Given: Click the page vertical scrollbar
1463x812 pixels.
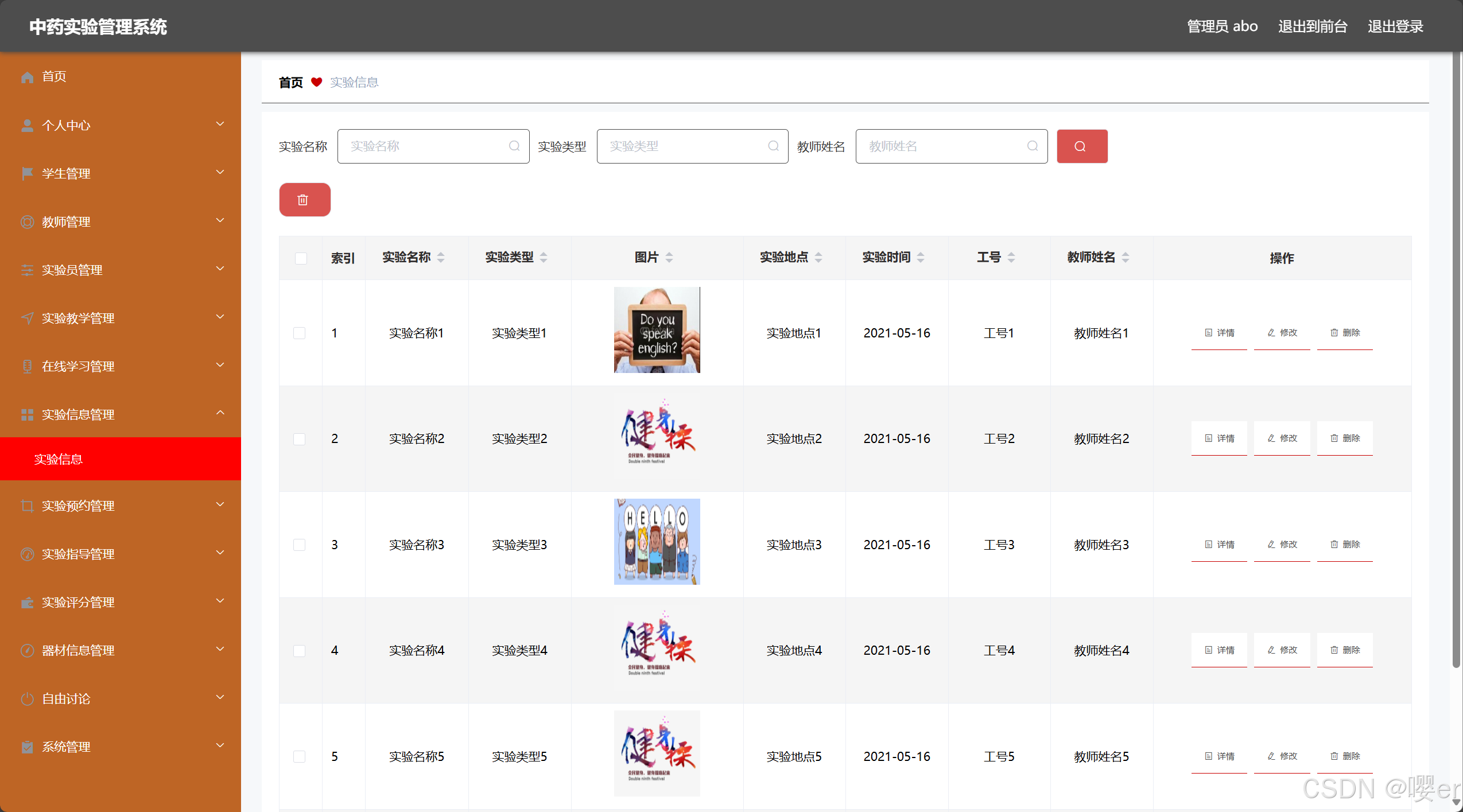Looking at the screenshot, I should (x=1456, y=360).
